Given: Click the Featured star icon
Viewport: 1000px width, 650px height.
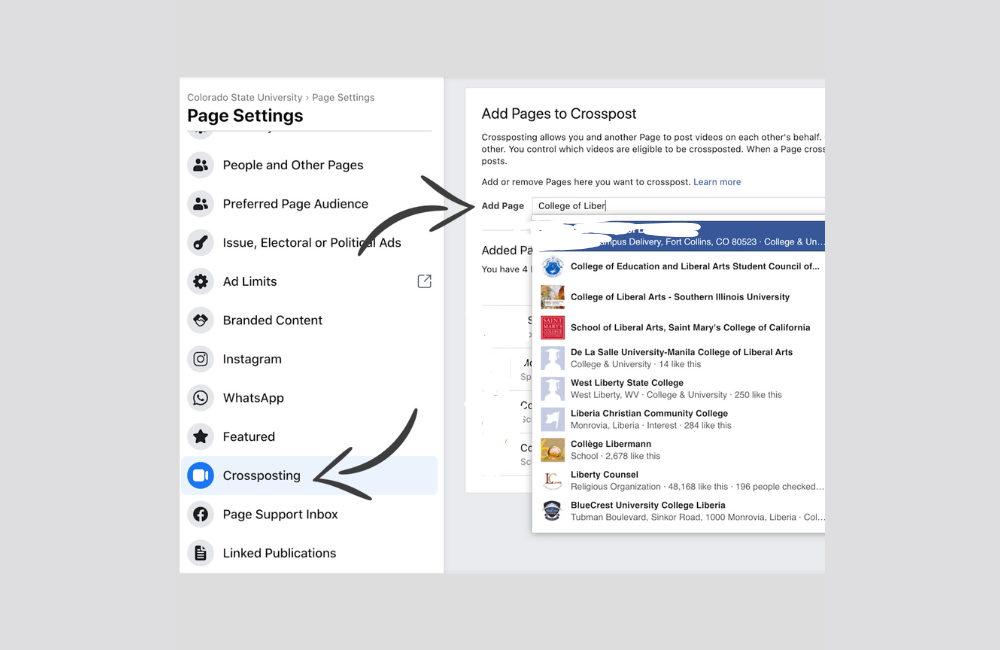Looking at the screenshot, I should point(201,437).
